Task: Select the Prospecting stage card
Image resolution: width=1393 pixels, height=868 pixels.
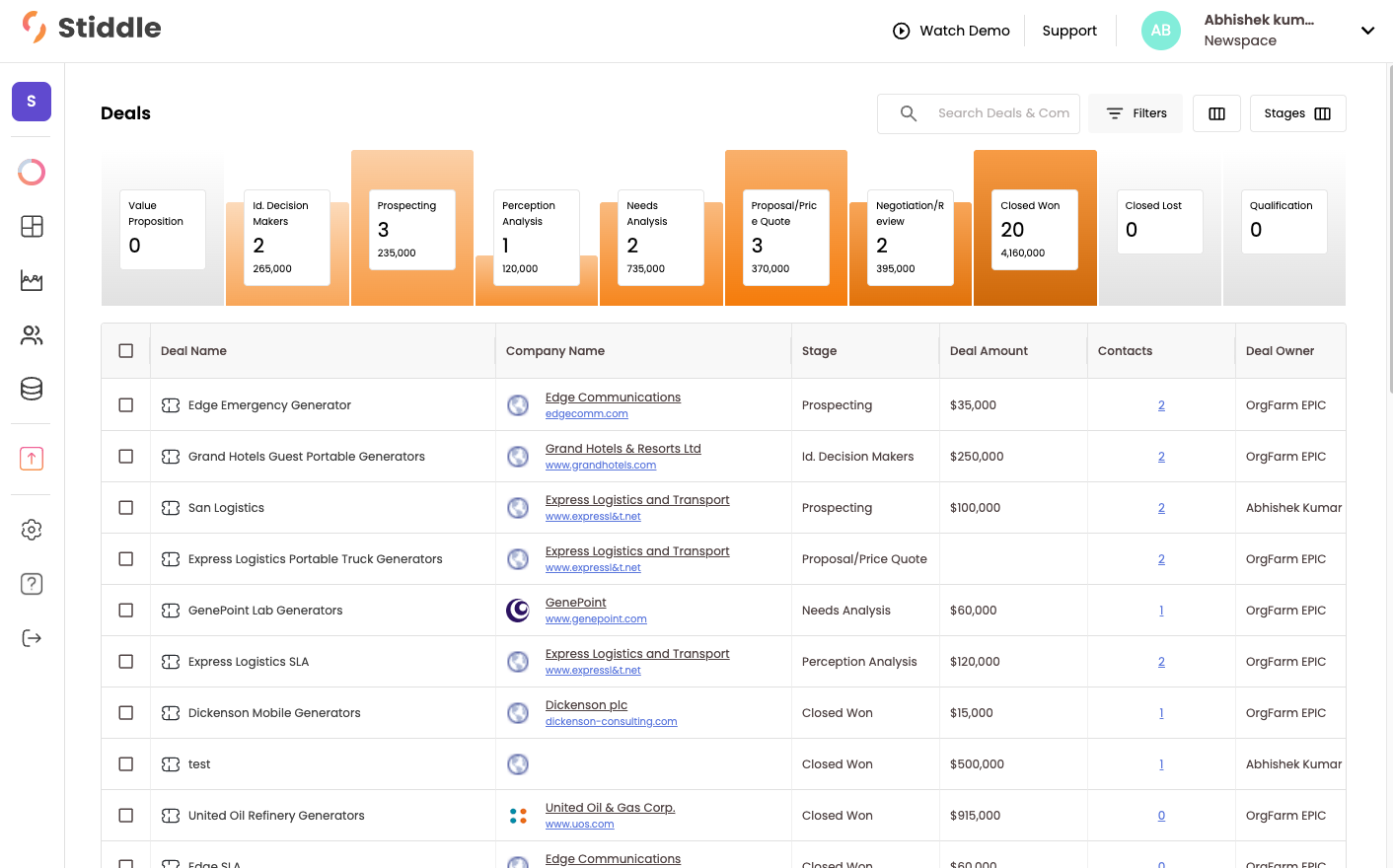Action: click(x=412, y=230)
